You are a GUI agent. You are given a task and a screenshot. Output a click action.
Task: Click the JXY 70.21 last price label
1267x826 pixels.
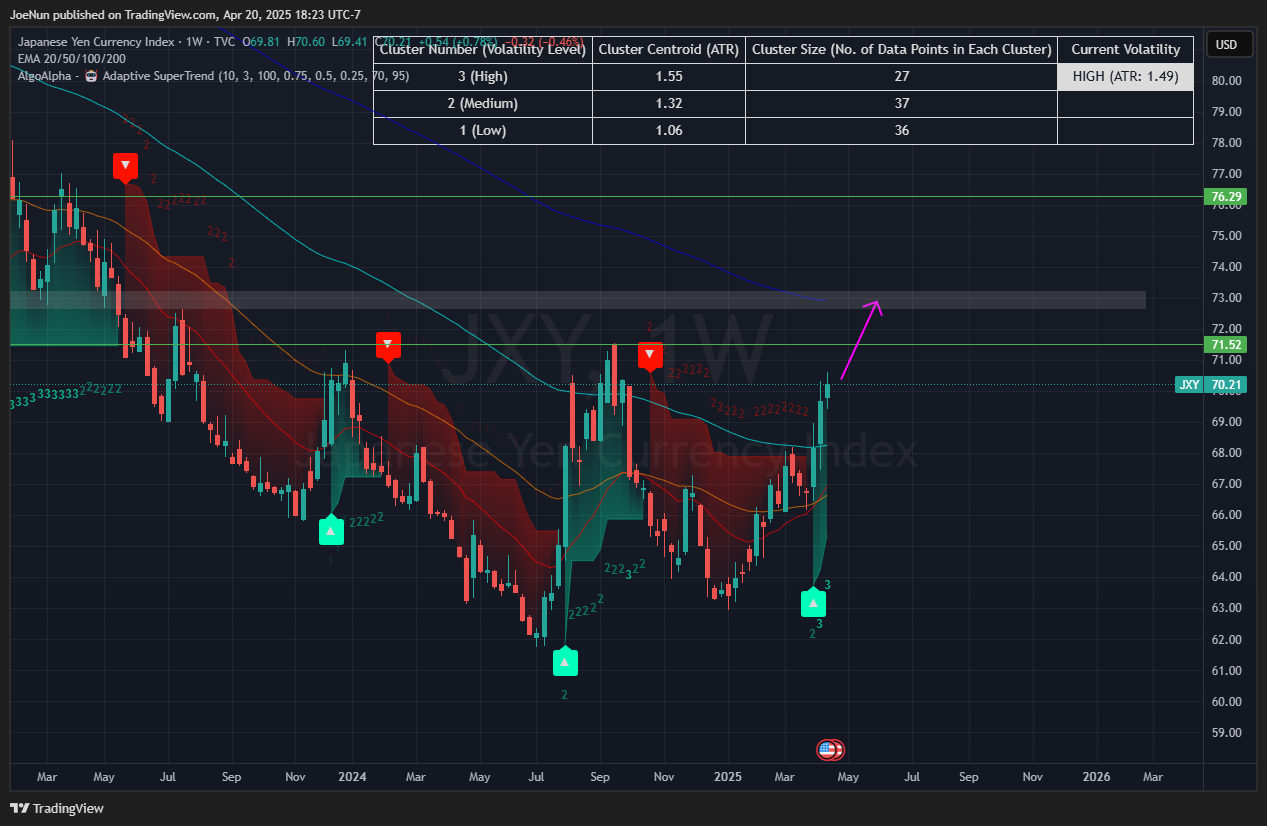click(x=1211, y=384)
